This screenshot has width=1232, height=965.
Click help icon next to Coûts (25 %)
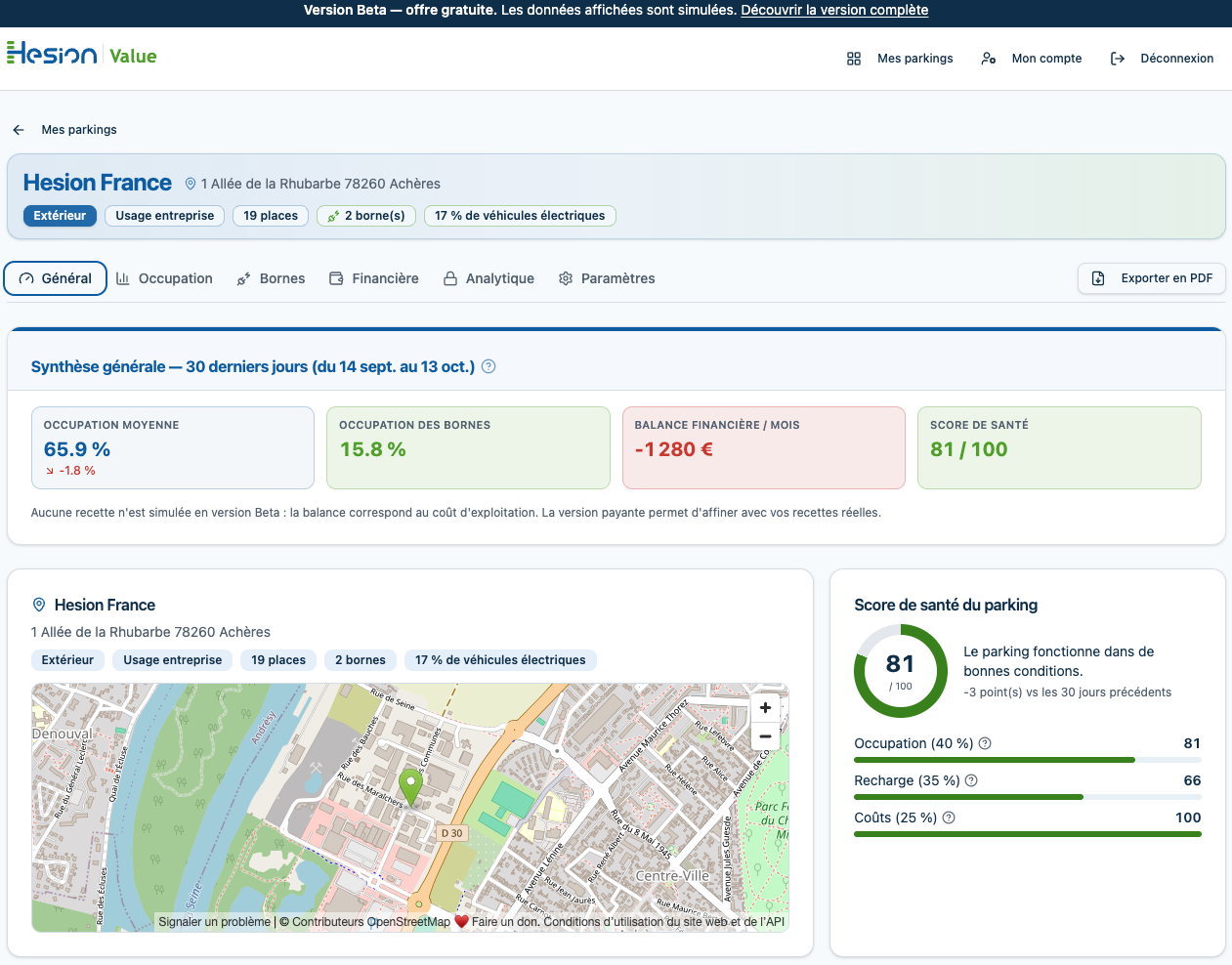949,818
